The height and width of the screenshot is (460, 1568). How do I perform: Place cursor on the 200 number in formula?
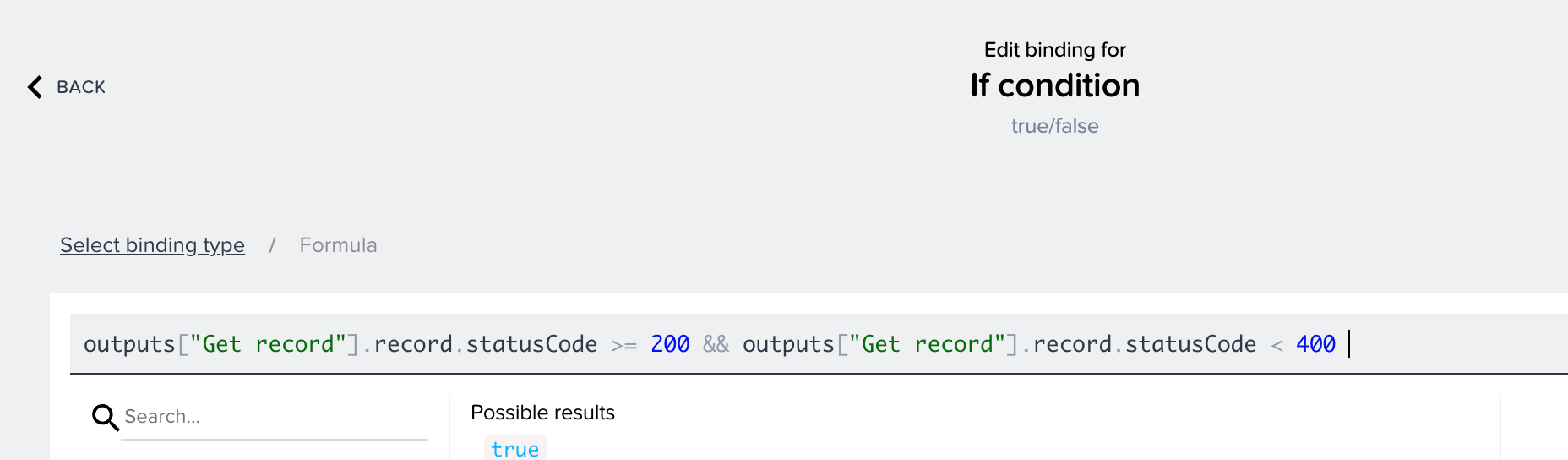click(x=670, y=344)
